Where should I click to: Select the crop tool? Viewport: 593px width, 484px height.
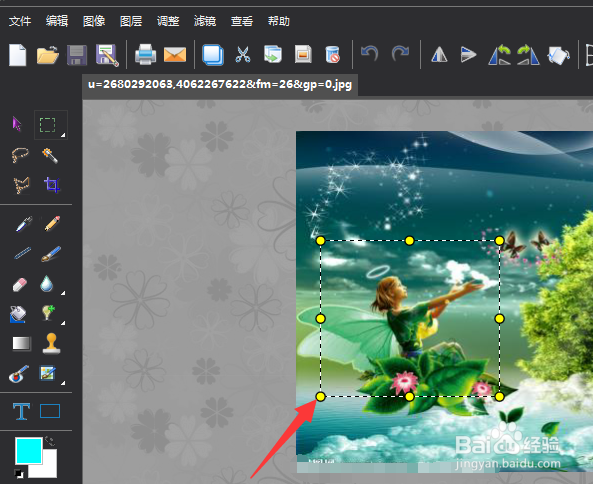(x=52, y=185)
